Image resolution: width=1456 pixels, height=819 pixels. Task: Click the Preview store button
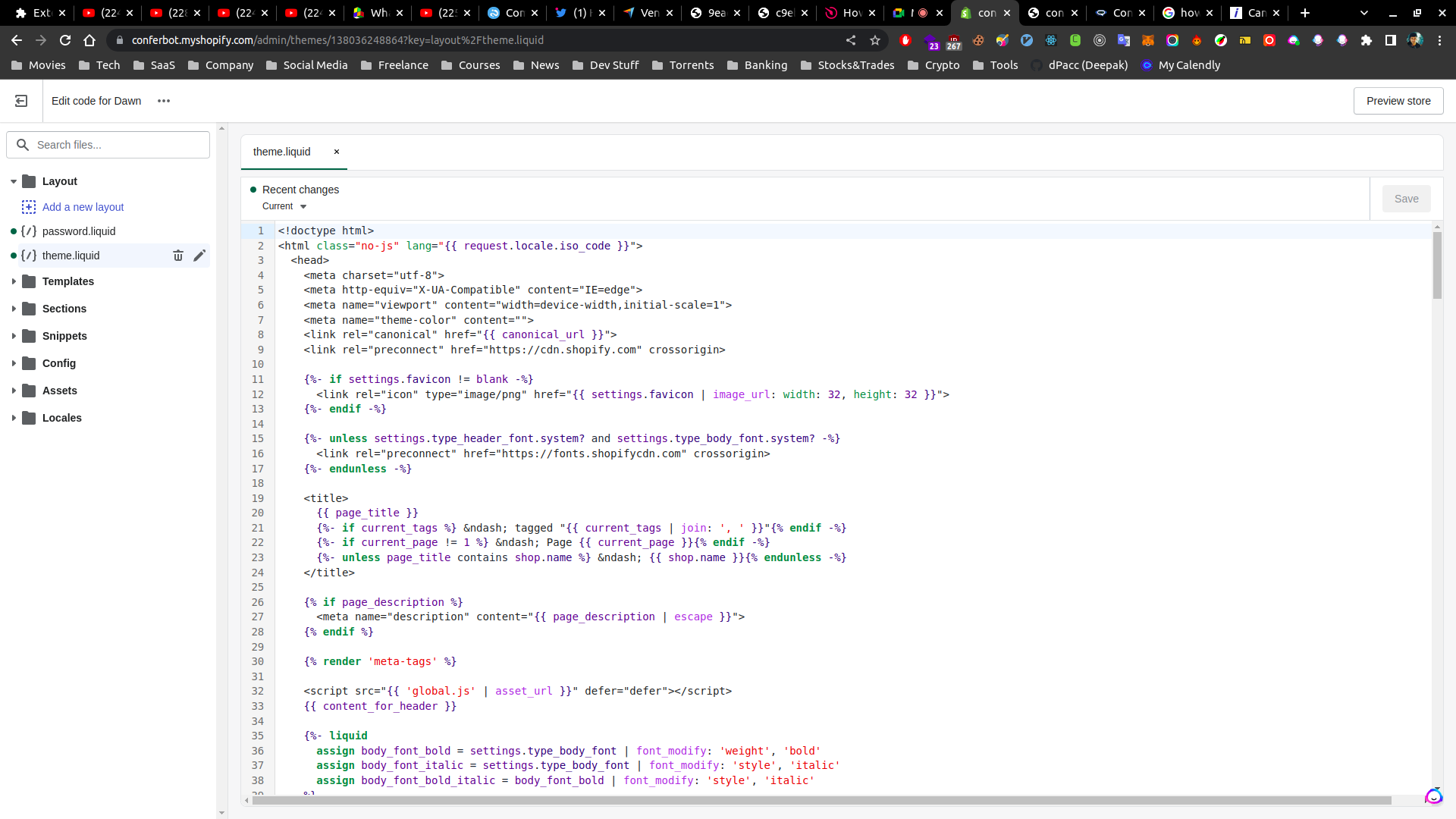[1398, 101]
